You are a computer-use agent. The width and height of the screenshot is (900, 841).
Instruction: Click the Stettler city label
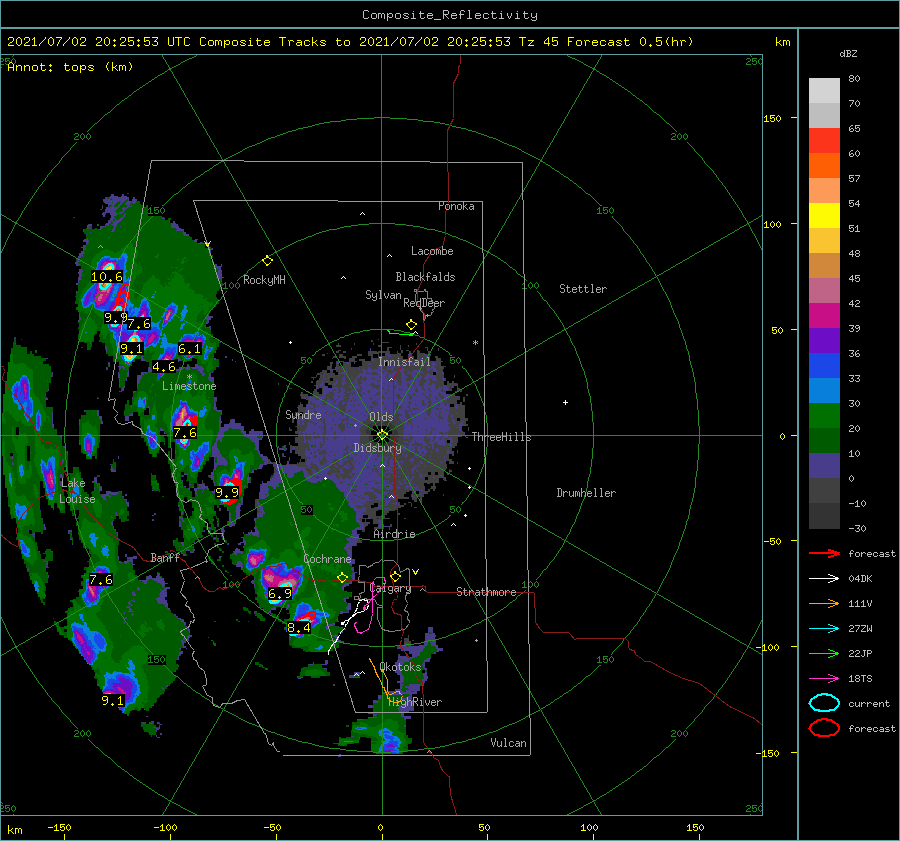coord(583,289)
